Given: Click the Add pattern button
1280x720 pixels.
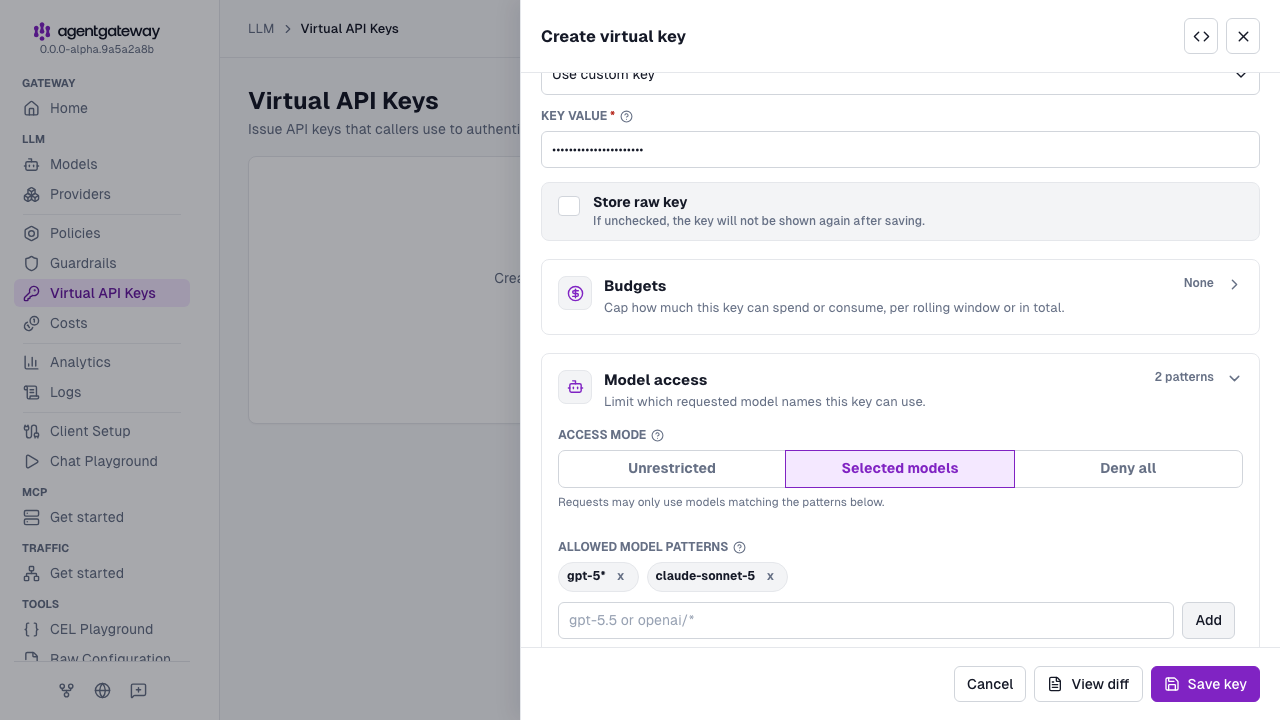Looking at the screenshot, I should click(1208, 620).
